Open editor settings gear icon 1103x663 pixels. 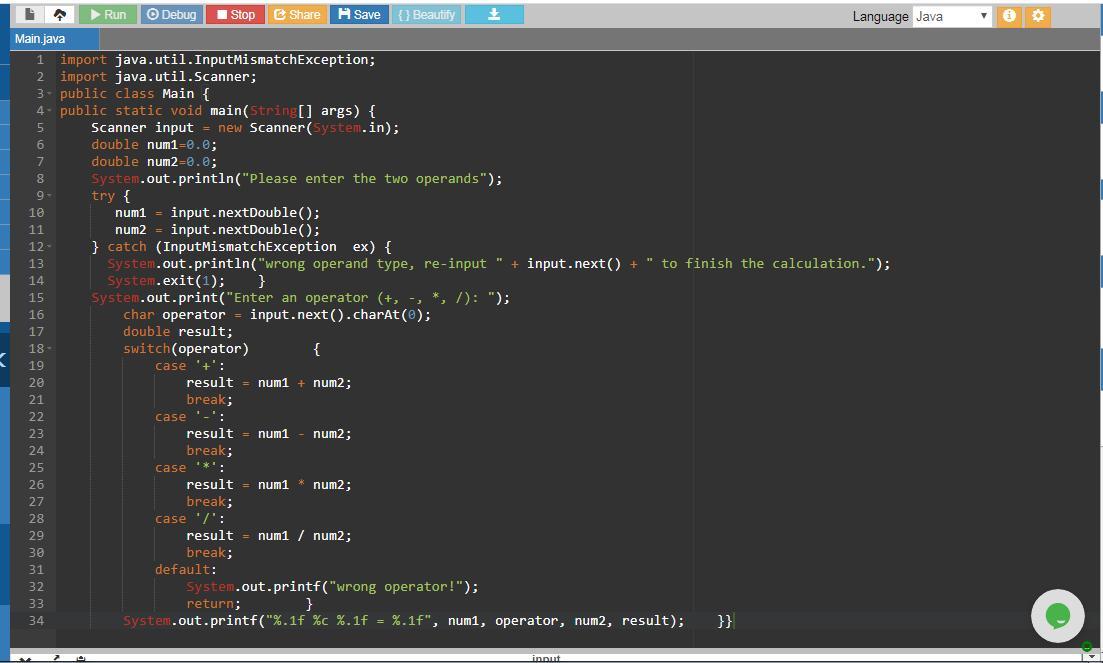[x=1038, y=16]
